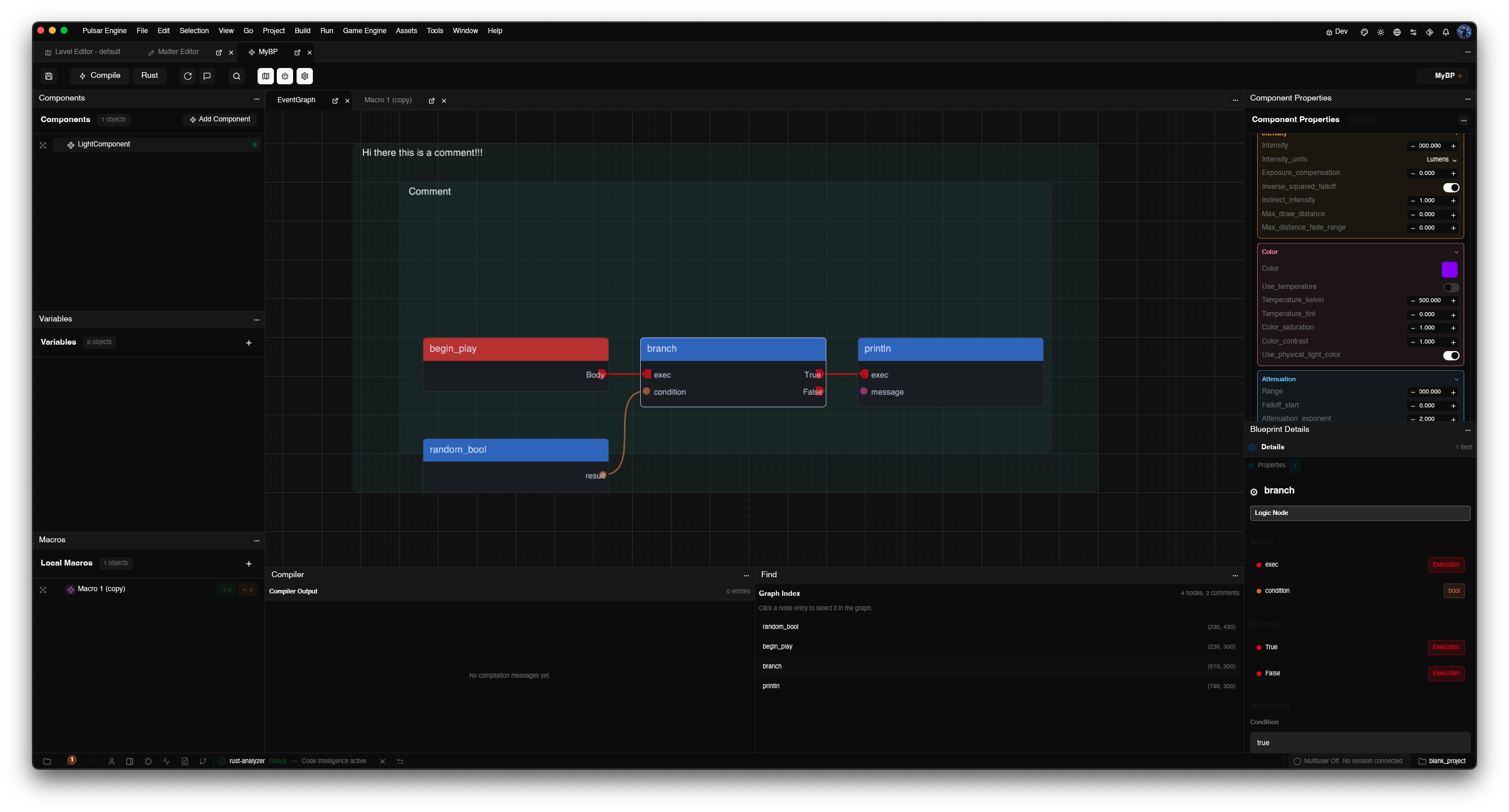Click the Add Component button
The height and width of the screenshot is (812, 1509).
[220, 119]
